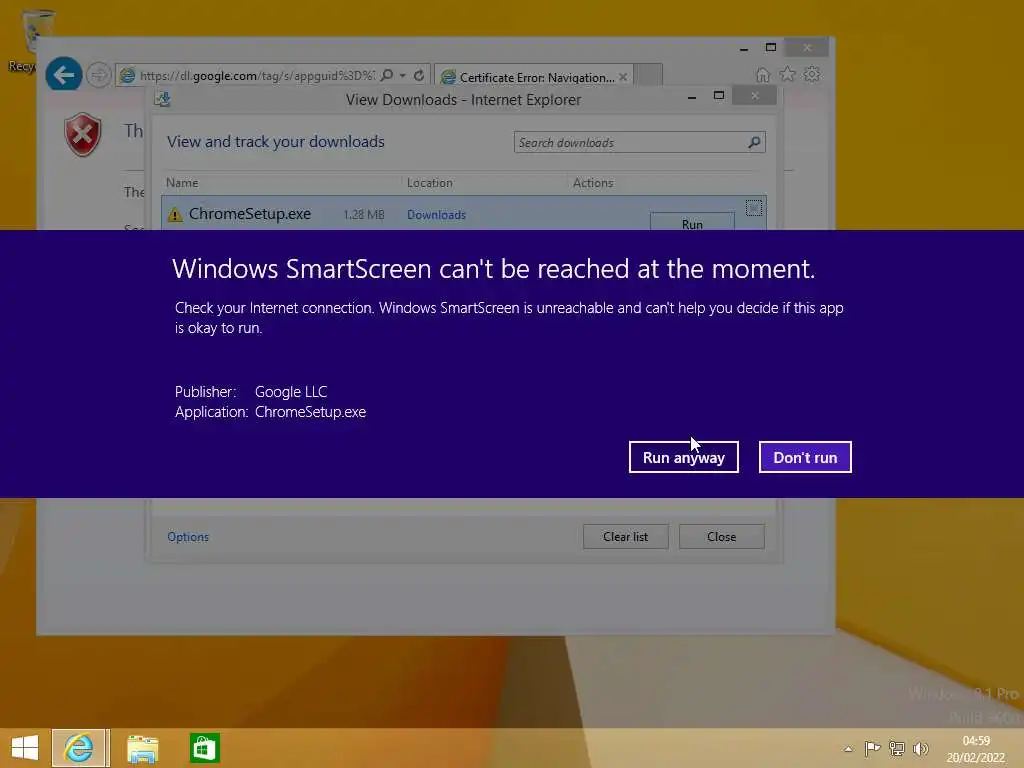Click the Run anyway button

(x=683, y=457)
